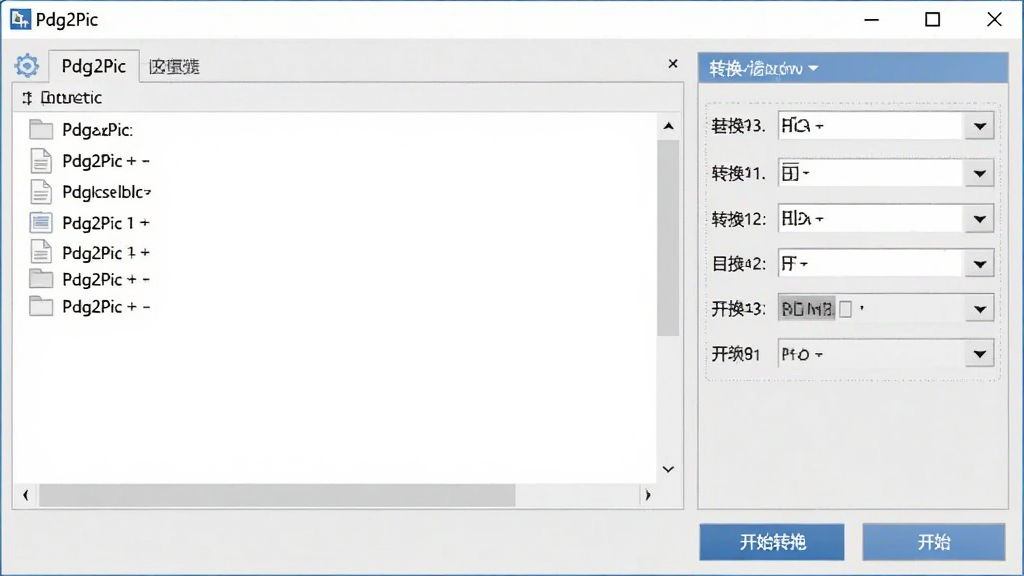1024x576 pixels.
Task: Switch to the Pdg2Pic tab
Action: (x=93, y=66)
